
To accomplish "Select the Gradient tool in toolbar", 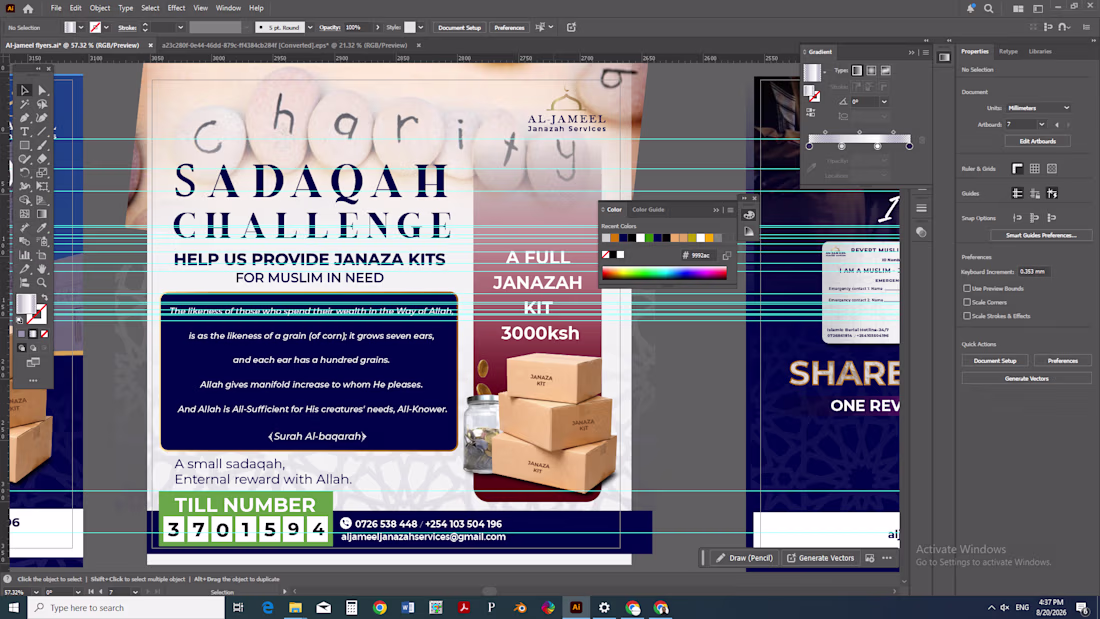I will pos(42,214).
